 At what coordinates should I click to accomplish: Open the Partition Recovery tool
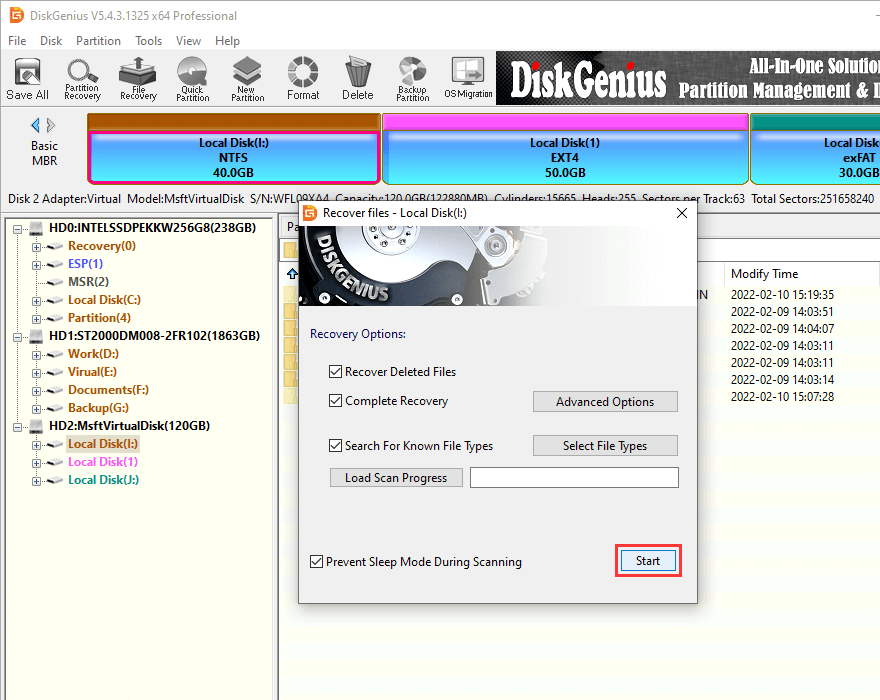click(x=82, y=79)
